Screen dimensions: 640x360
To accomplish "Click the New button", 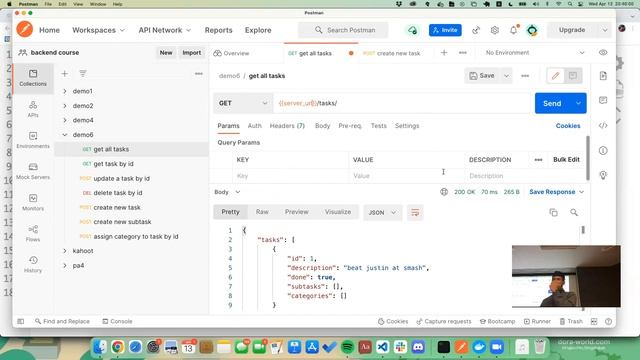I will tap(166, 53).
